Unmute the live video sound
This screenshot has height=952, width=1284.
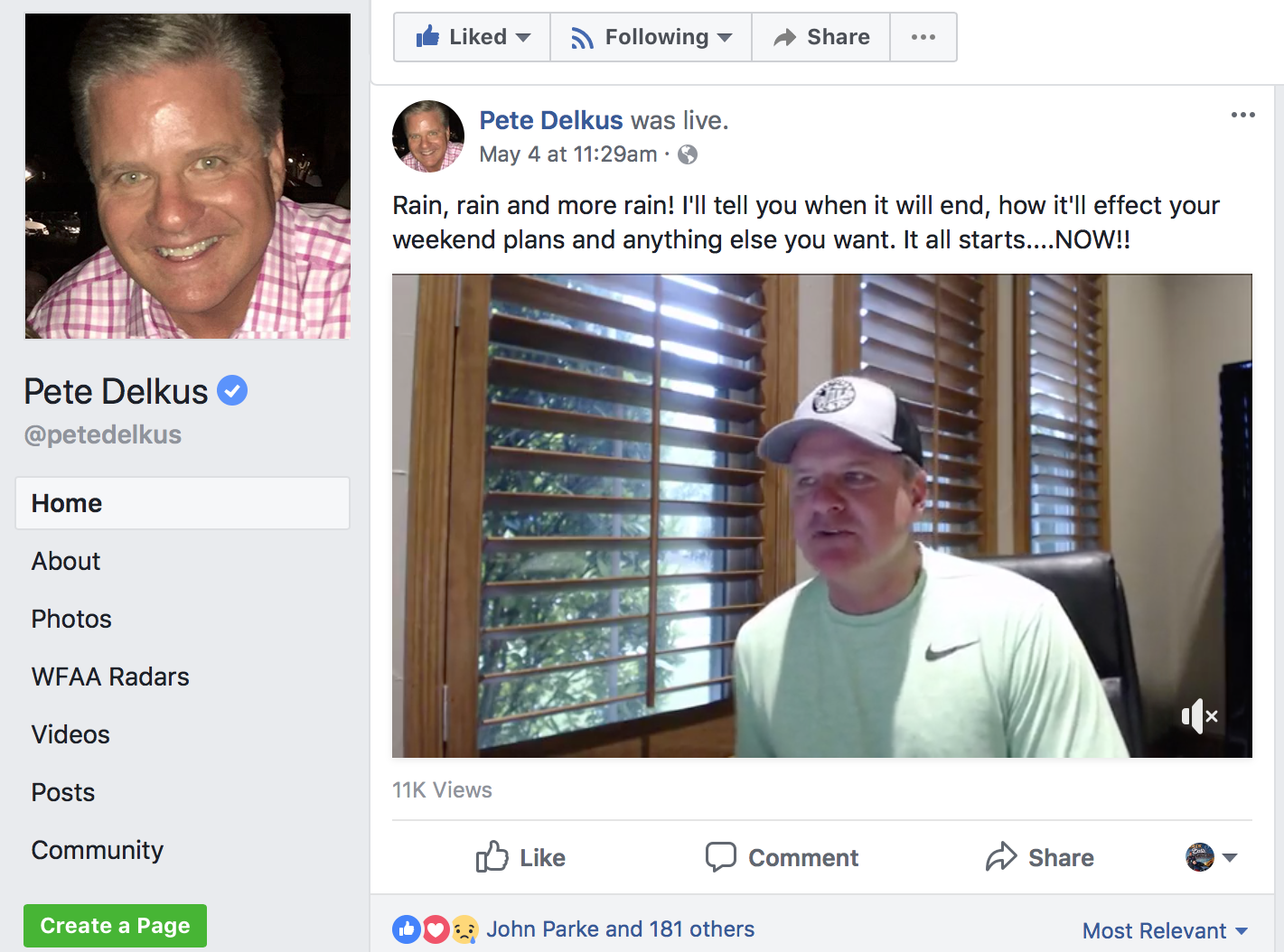1199,716
